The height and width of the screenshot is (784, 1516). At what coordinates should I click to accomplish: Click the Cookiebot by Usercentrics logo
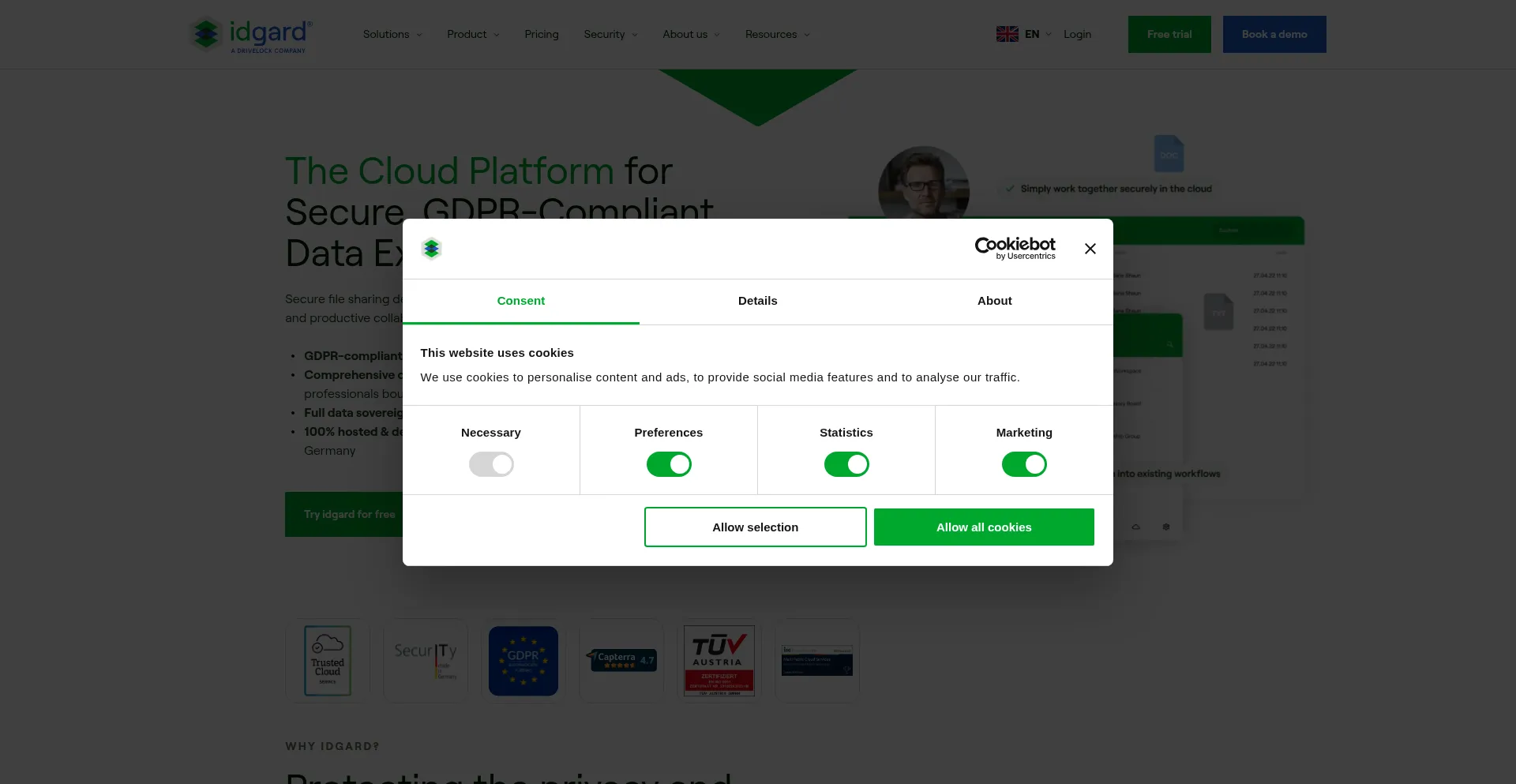pyautogui.click(x=1015, y=249)
